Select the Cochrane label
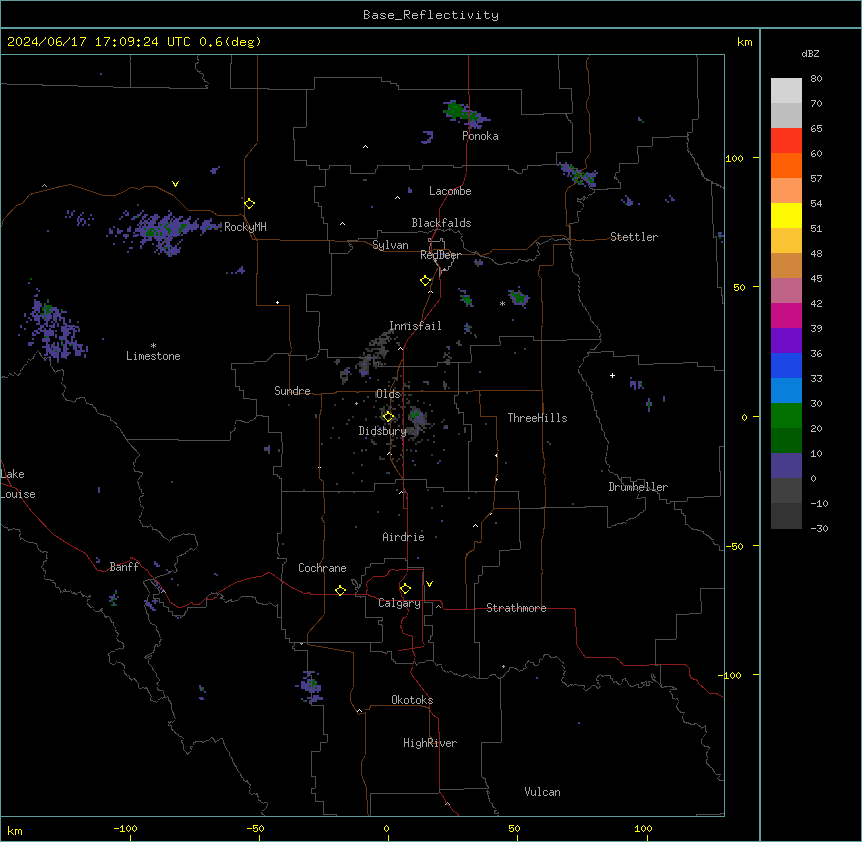The image size is (862, 842). (322, 568)
